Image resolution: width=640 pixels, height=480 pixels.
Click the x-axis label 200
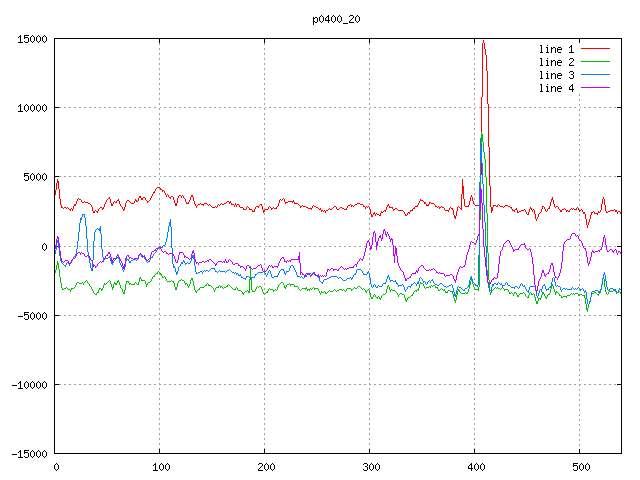266,467
